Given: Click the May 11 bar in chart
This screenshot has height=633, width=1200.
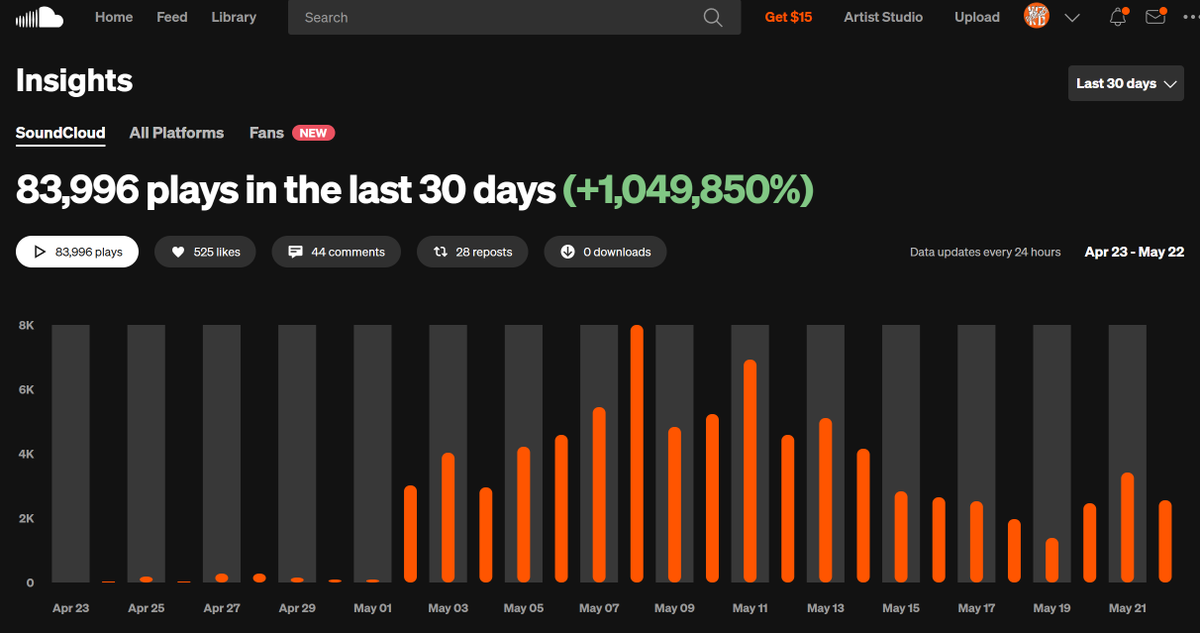Looking at the screenshot, I should 750,471.
